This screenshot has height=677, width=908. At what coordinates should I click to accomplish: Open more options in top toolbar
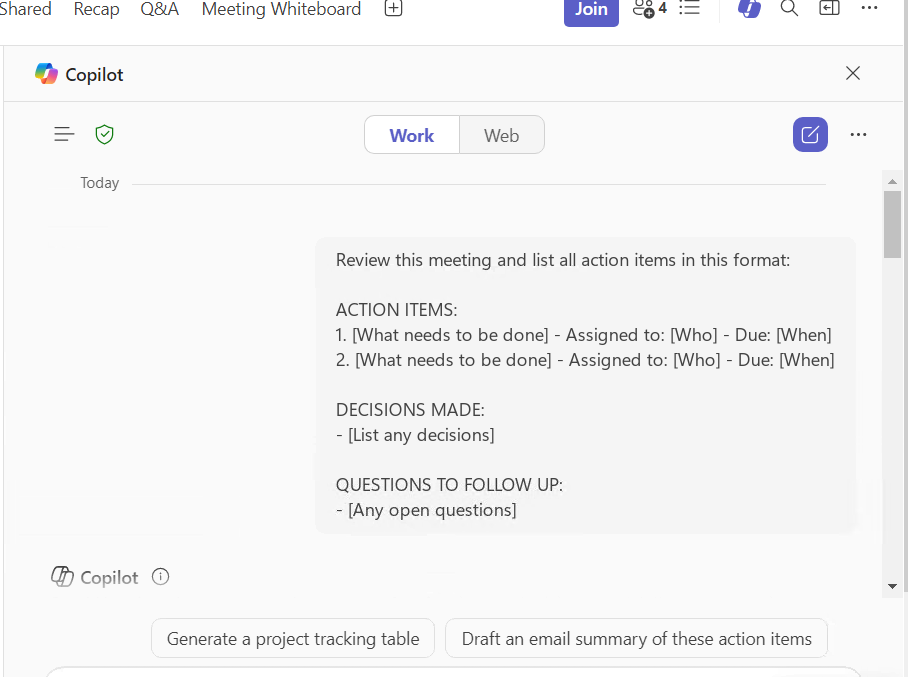pos(869,8)
